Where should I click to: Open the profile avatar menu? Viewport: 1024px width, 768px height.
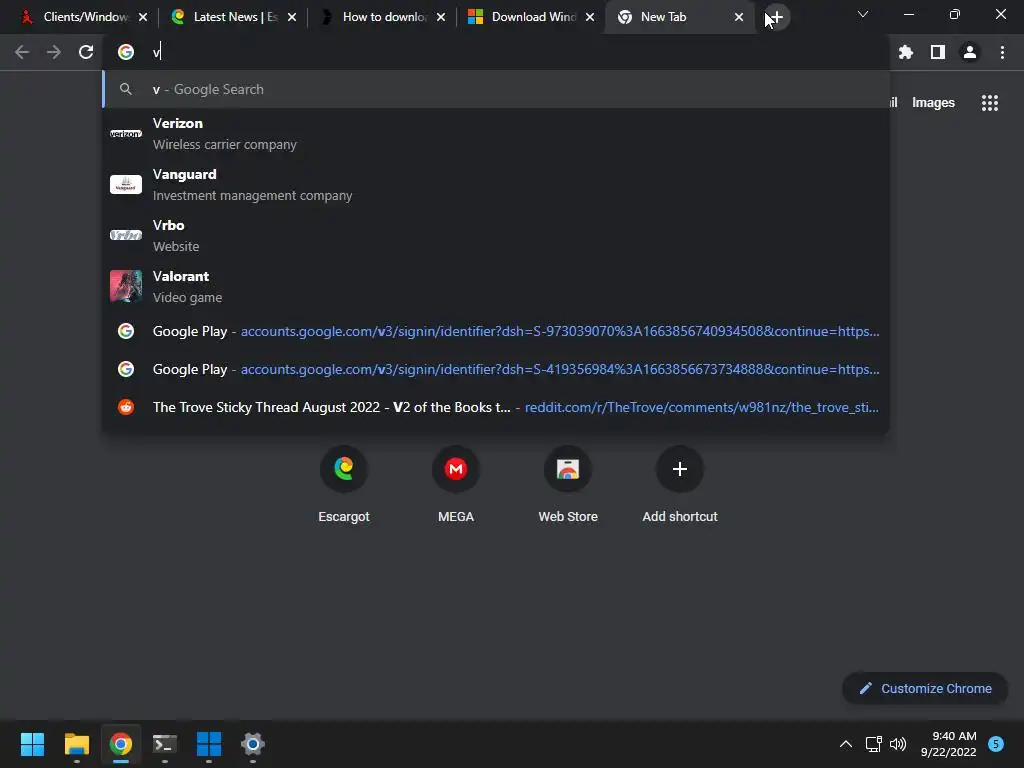(x=970, y=52)
